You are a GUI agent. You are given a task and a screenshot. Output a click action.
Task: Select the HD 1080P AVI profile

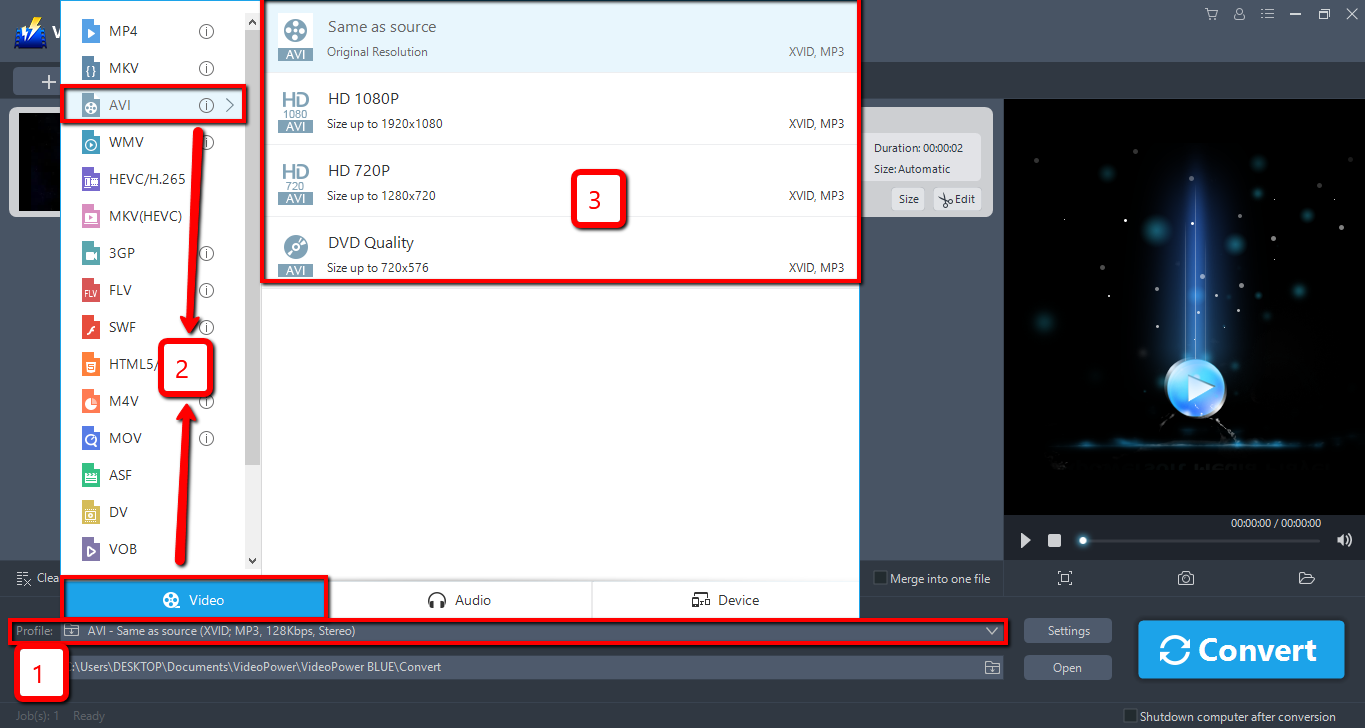(x=560, y=110)
